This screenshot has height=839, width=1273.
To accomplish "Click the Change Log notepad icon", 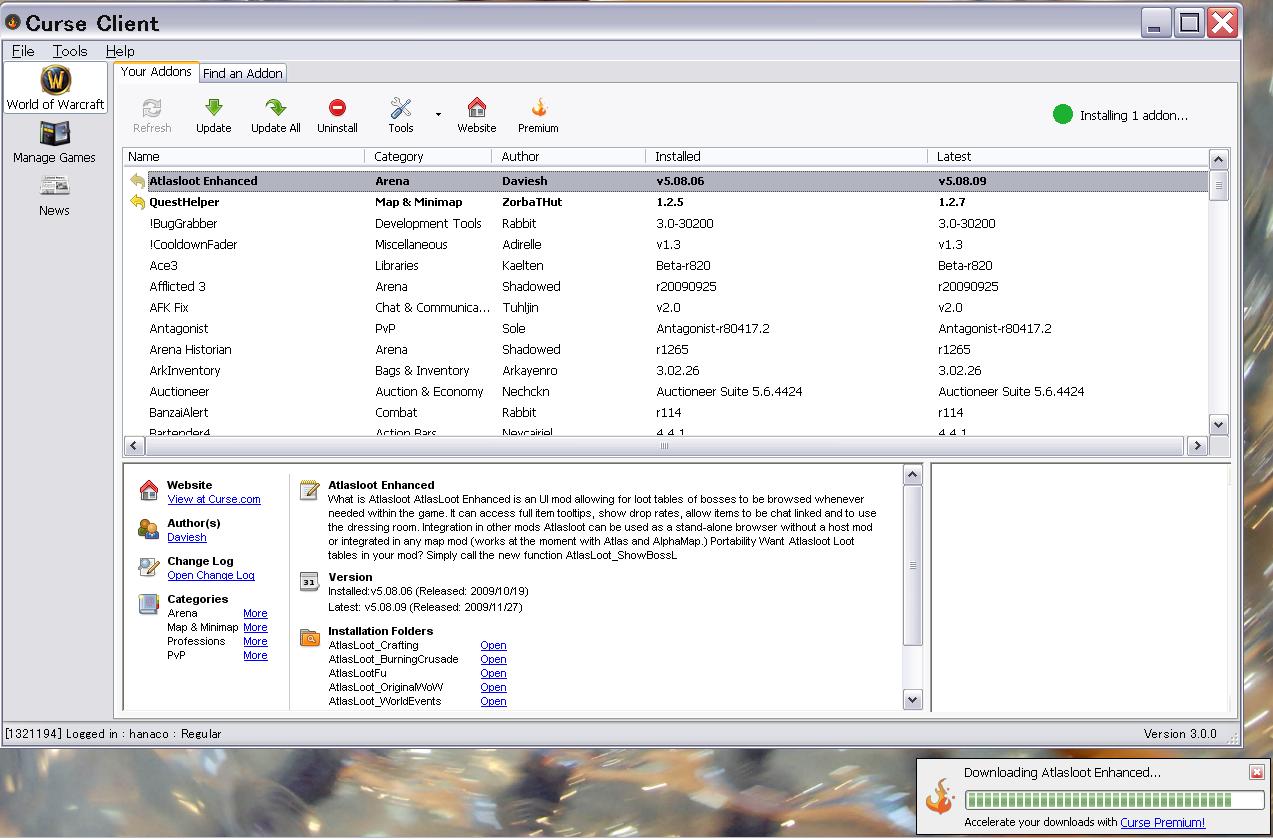I will tap(149, 567).
